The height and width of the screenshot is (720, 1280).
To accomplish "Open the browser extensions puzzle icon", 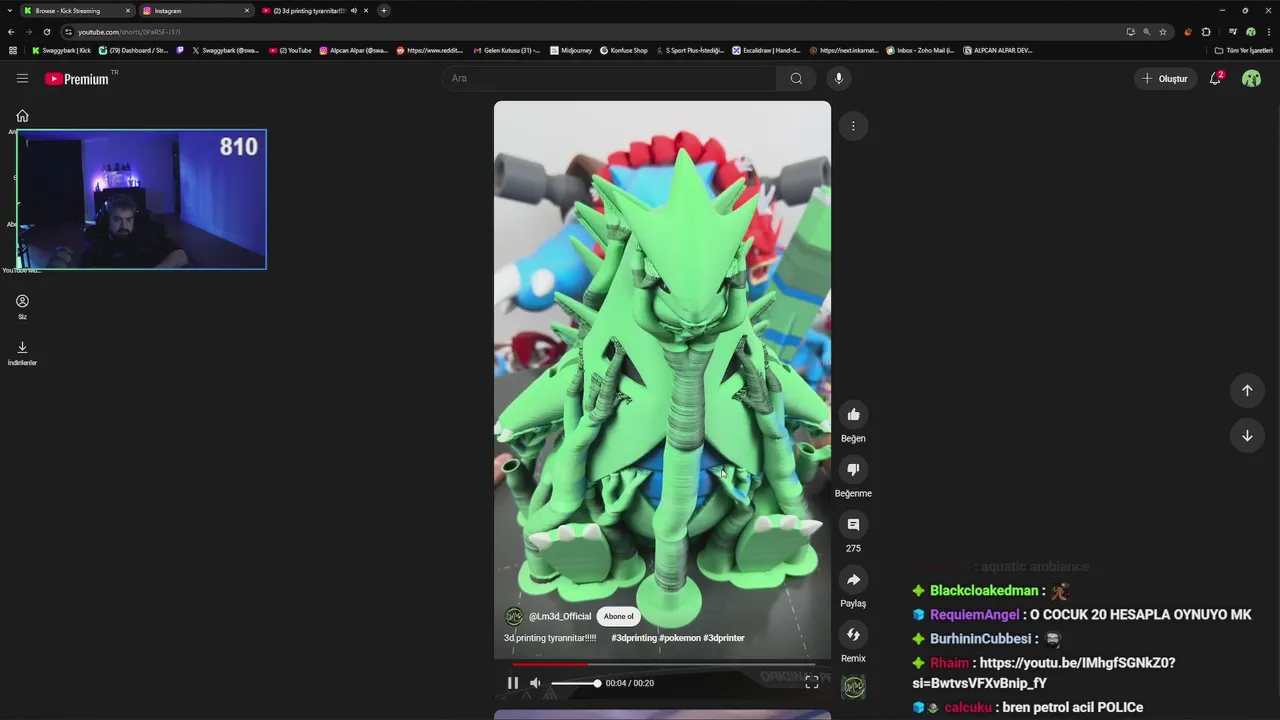I will tap(1206, 32).
